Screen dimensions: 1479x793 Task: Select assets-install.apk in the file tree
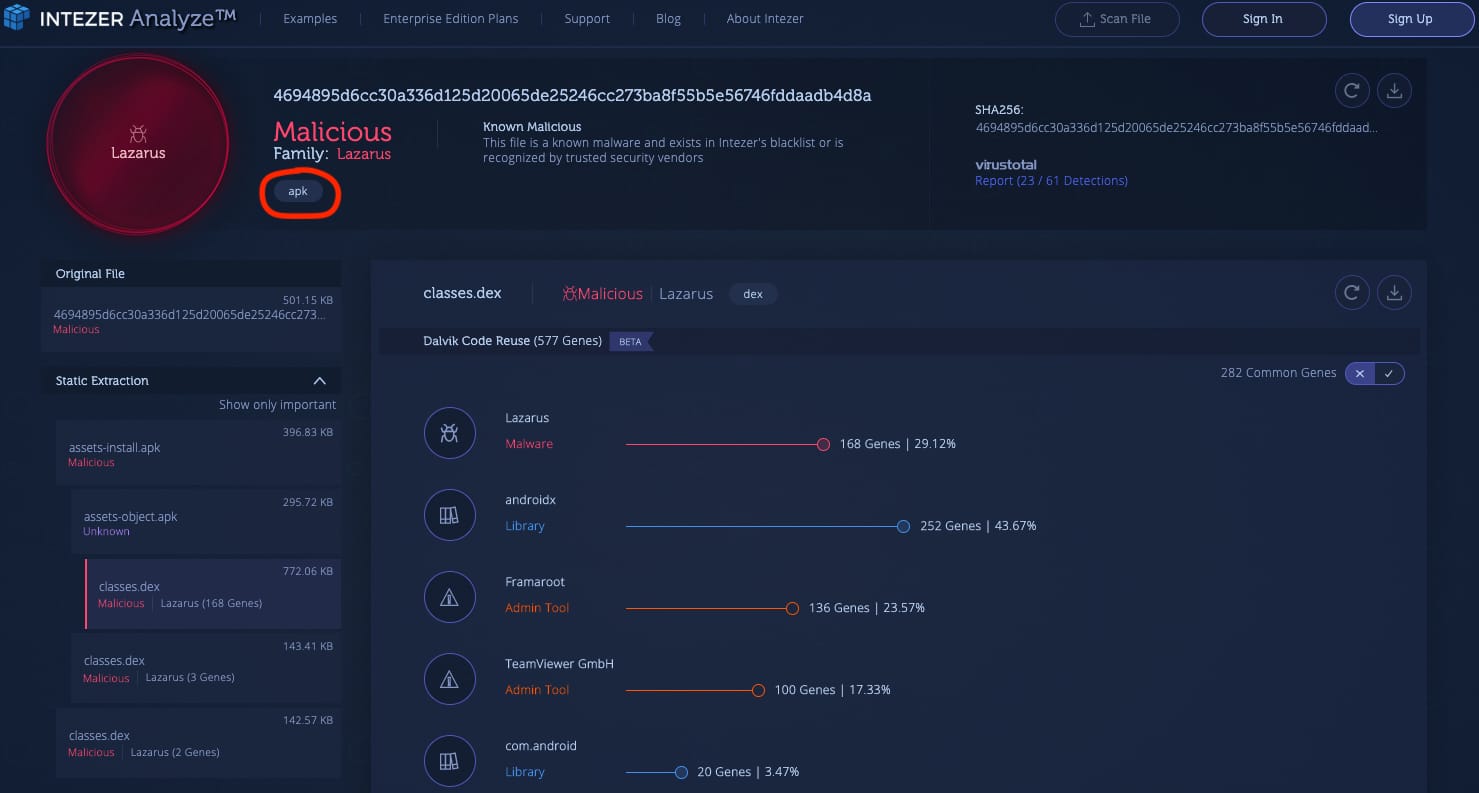click(199, 452)
